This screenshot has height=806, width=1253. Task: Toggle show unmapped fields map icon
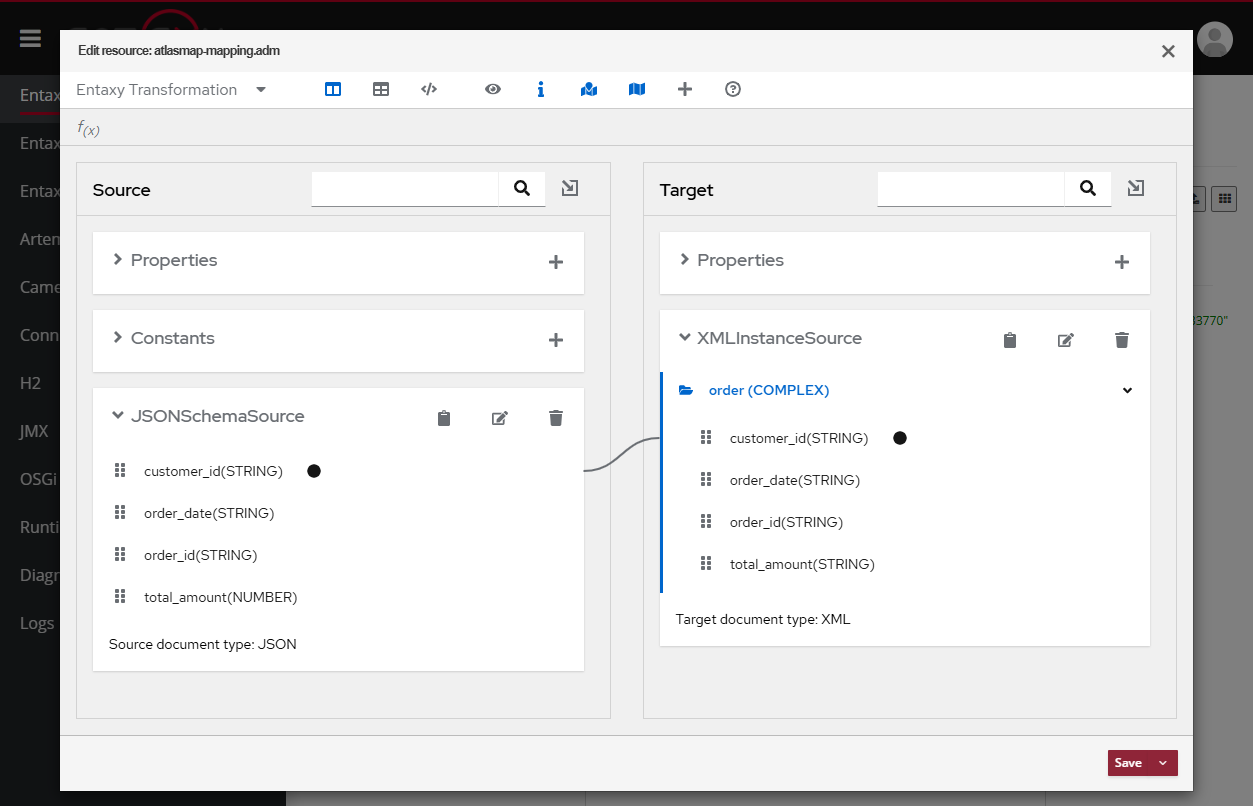[637, 89]
